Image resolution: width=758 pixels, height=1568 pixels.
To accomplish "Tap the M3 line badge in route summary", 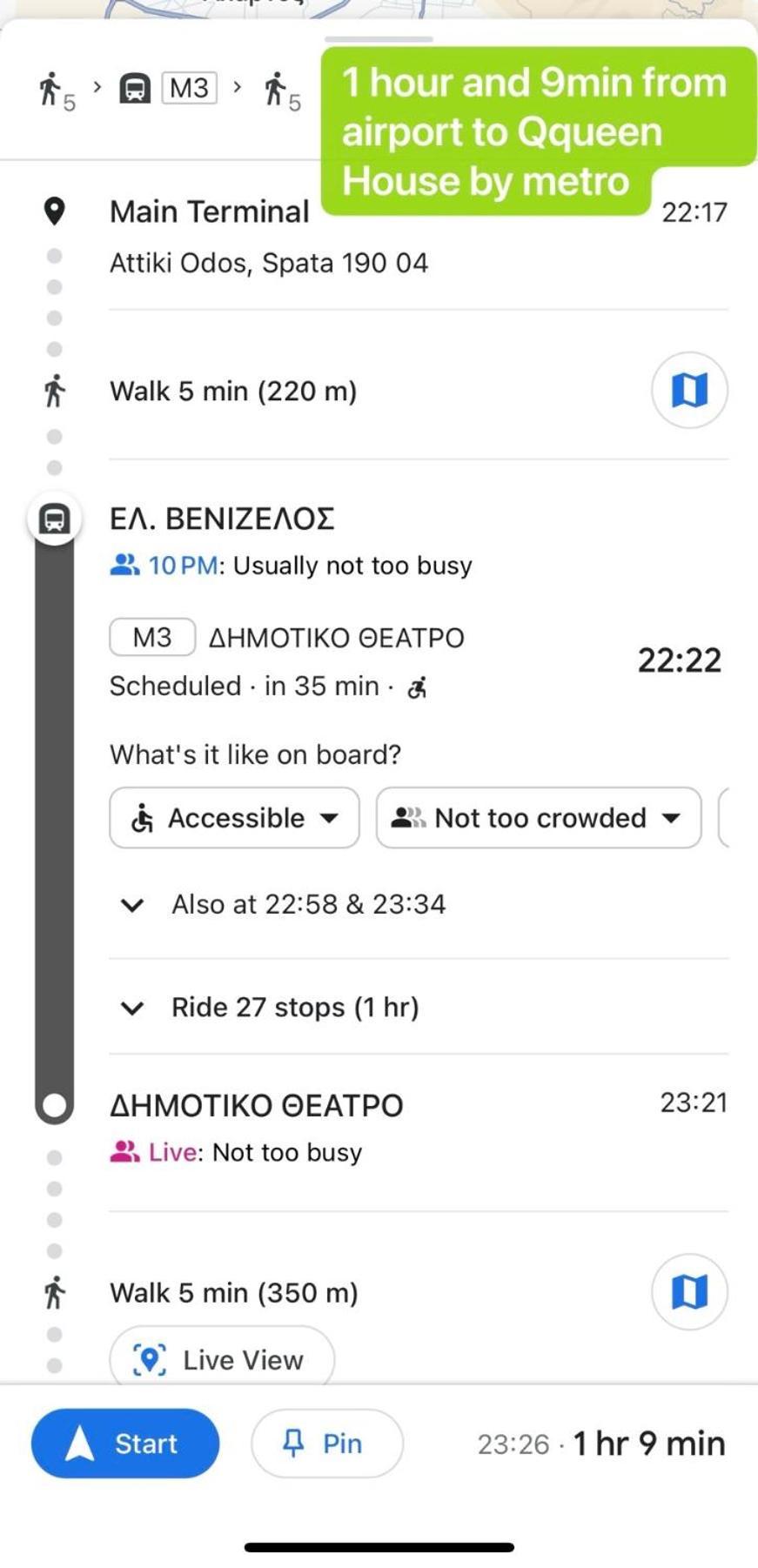I will pyautogui.click(x=189, y=88).
